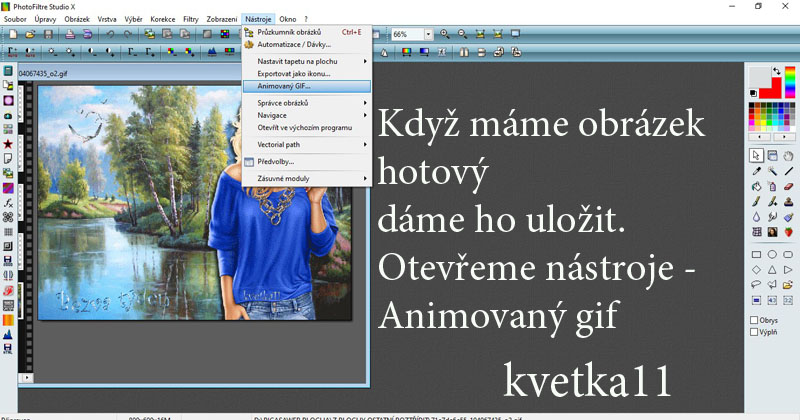Open Průzkumník obrázků menu entry
This screenshot has width=800, height=420.
[x=307, y=32]
